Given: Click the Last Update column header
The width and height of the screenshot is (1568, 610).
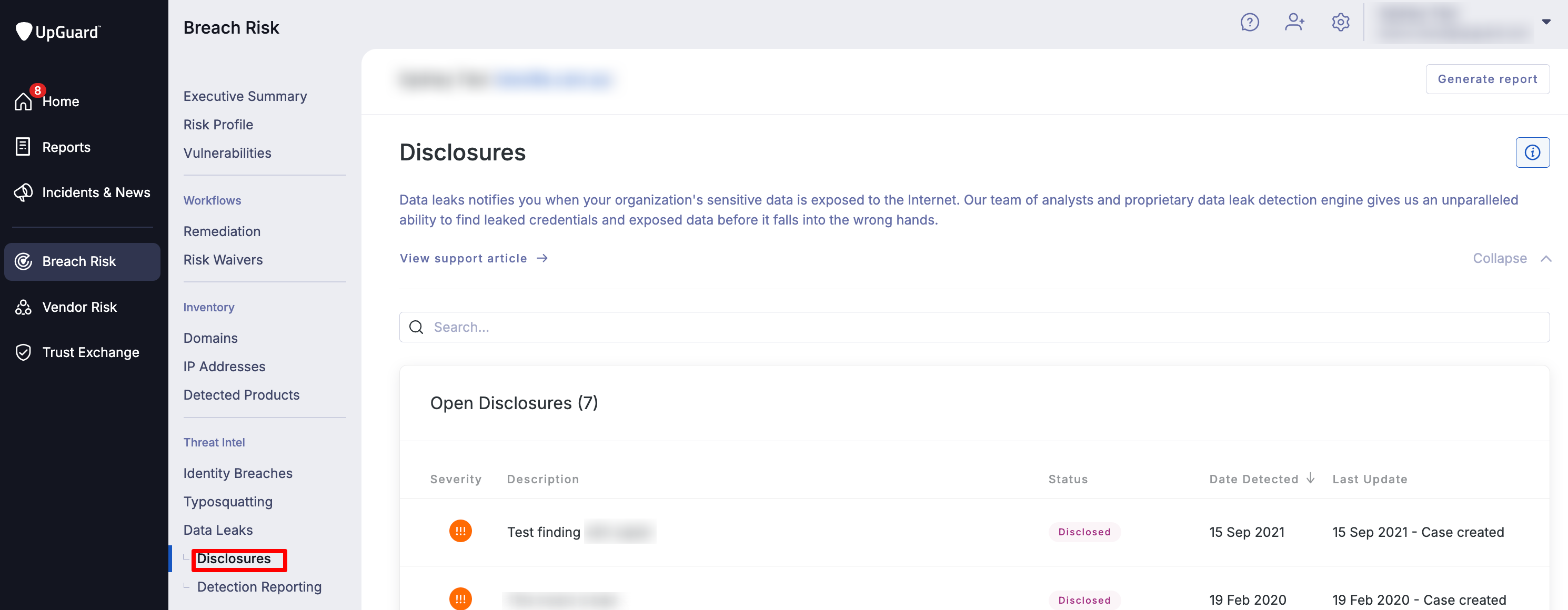Looking at the screenshot, I should (1370, 479).
